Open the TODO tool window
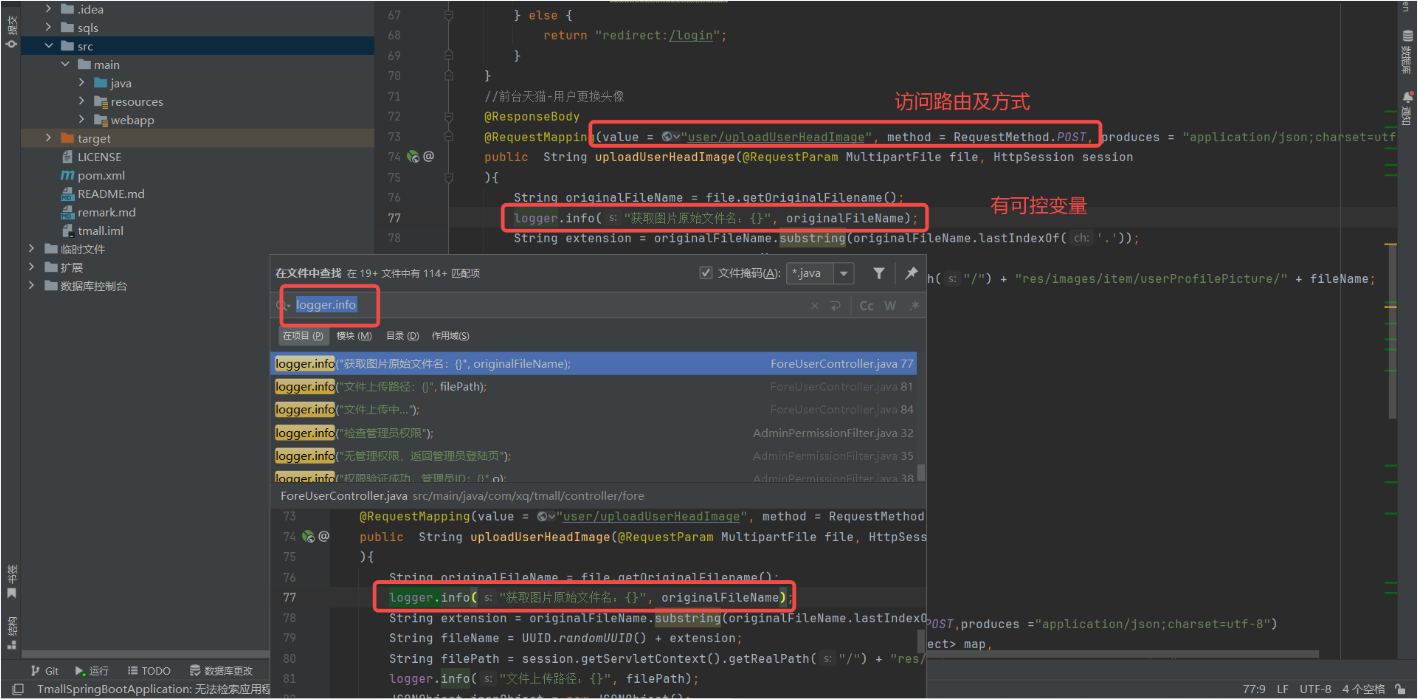1418x699 pixels. click(149, 671)
